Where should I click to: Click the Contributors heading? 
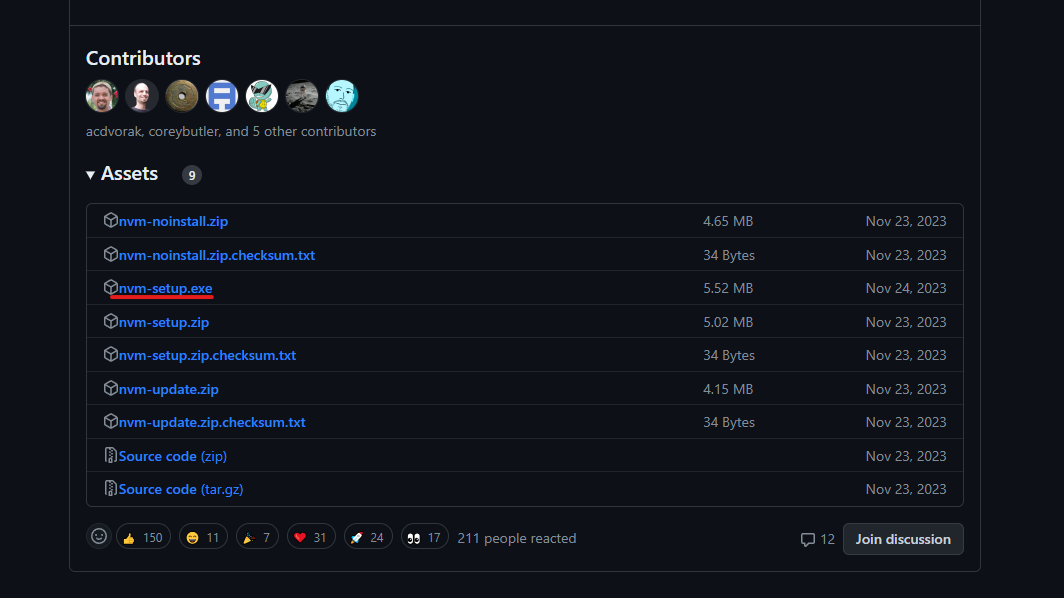pyautogui.click(x=143, y=58)
